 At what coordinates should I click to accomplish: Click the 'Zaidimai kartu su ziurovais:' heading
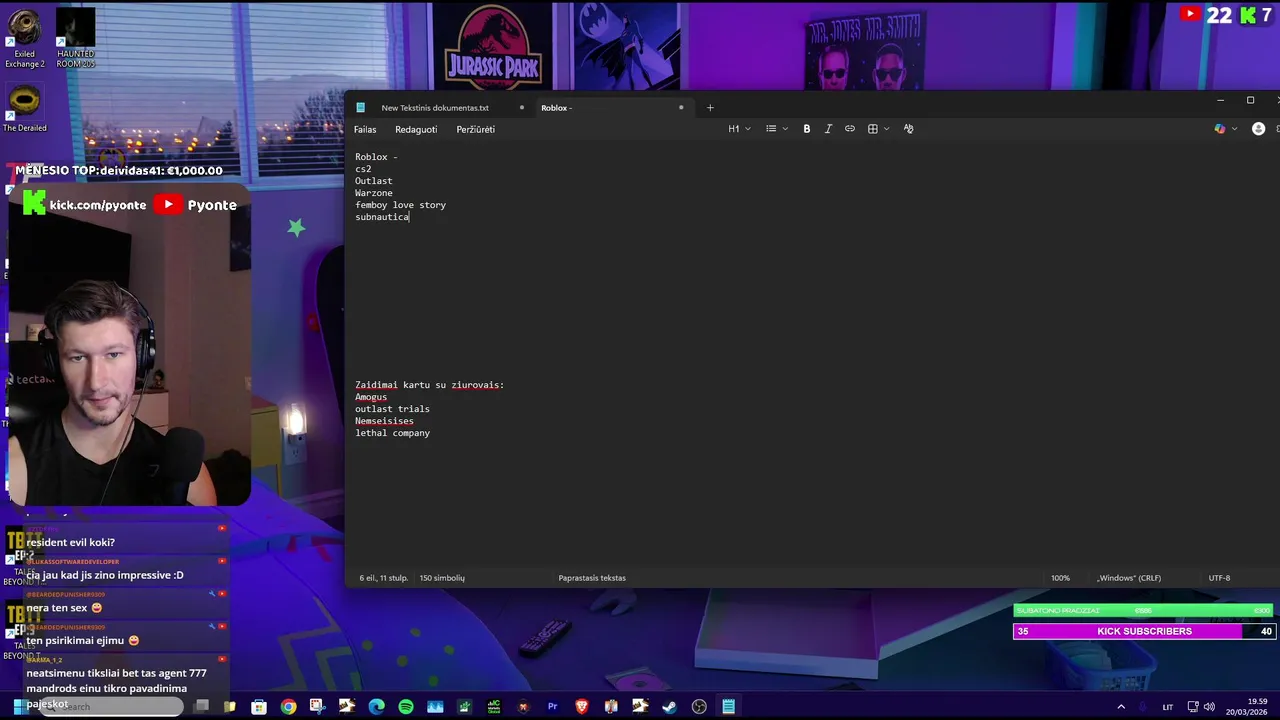[429, 385]
